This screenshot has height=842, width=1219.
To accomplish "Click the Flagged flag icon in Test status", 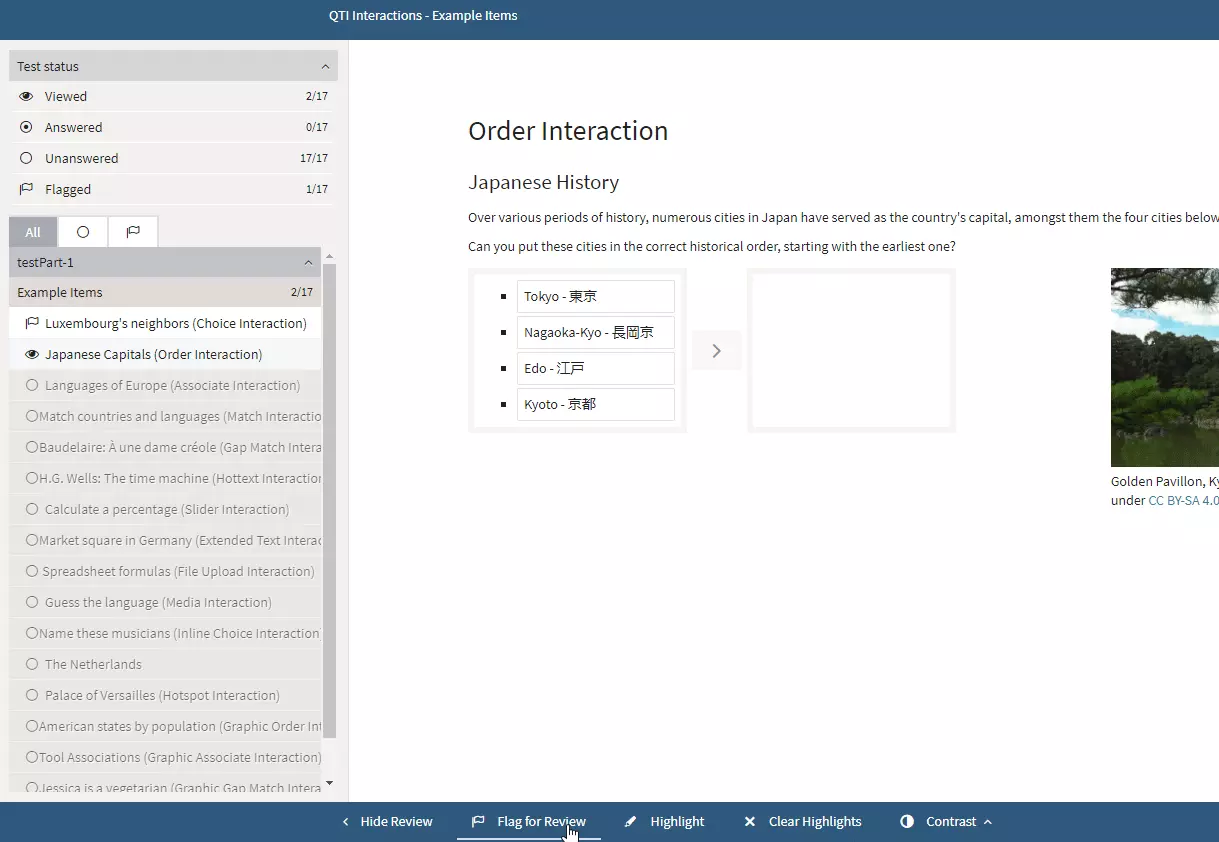I will [24, 189].
